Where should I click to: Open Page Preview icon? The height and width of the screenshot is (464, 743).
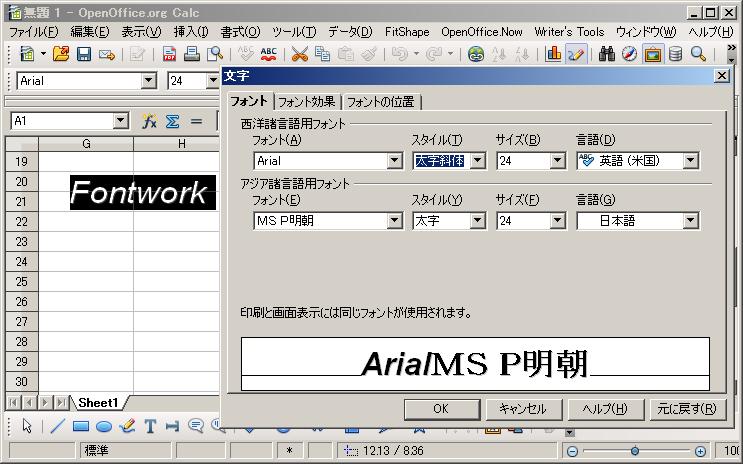(x=215, y=54)
